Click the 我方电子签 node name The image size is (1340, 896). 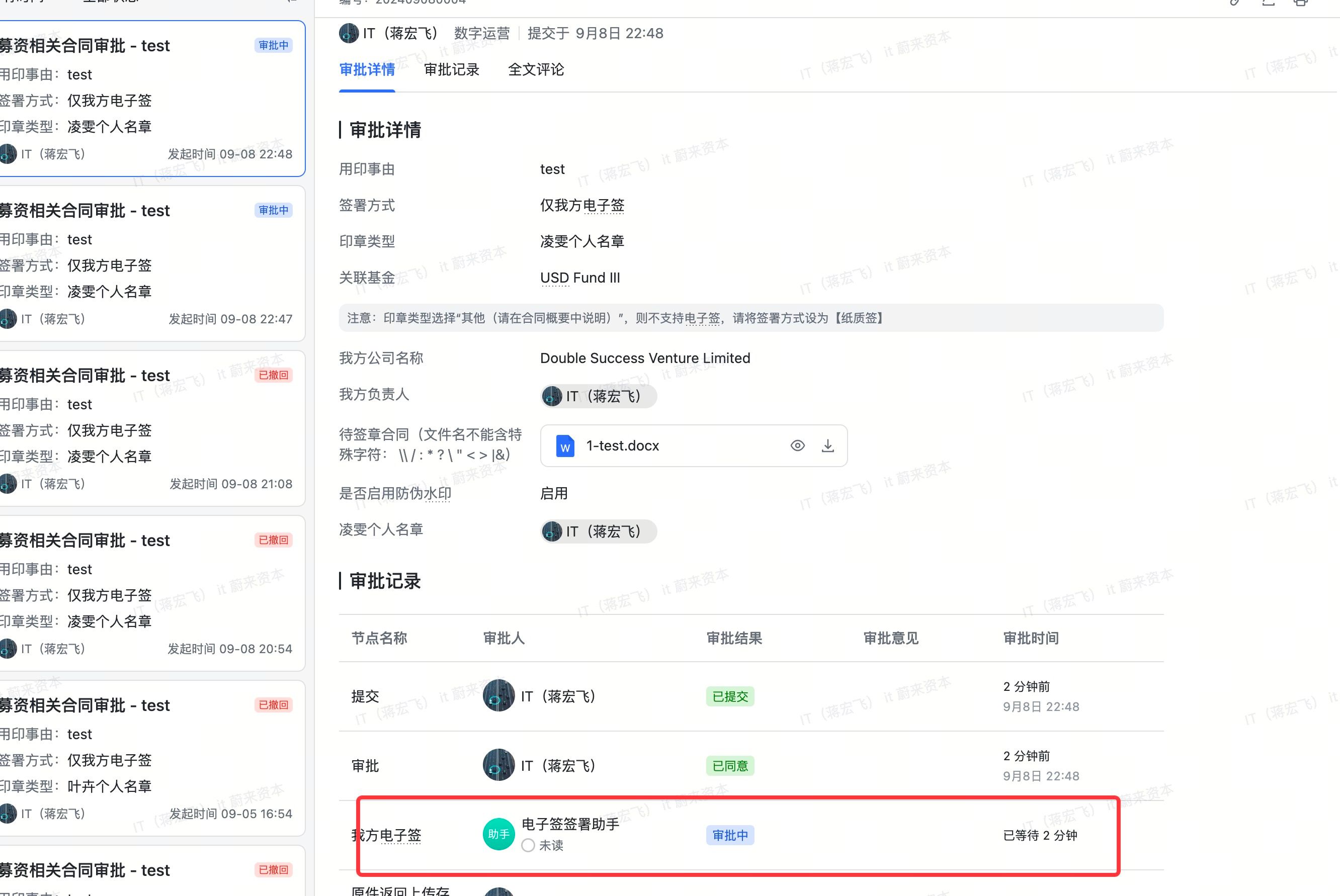pyautogui.click(x=386, y=835)
